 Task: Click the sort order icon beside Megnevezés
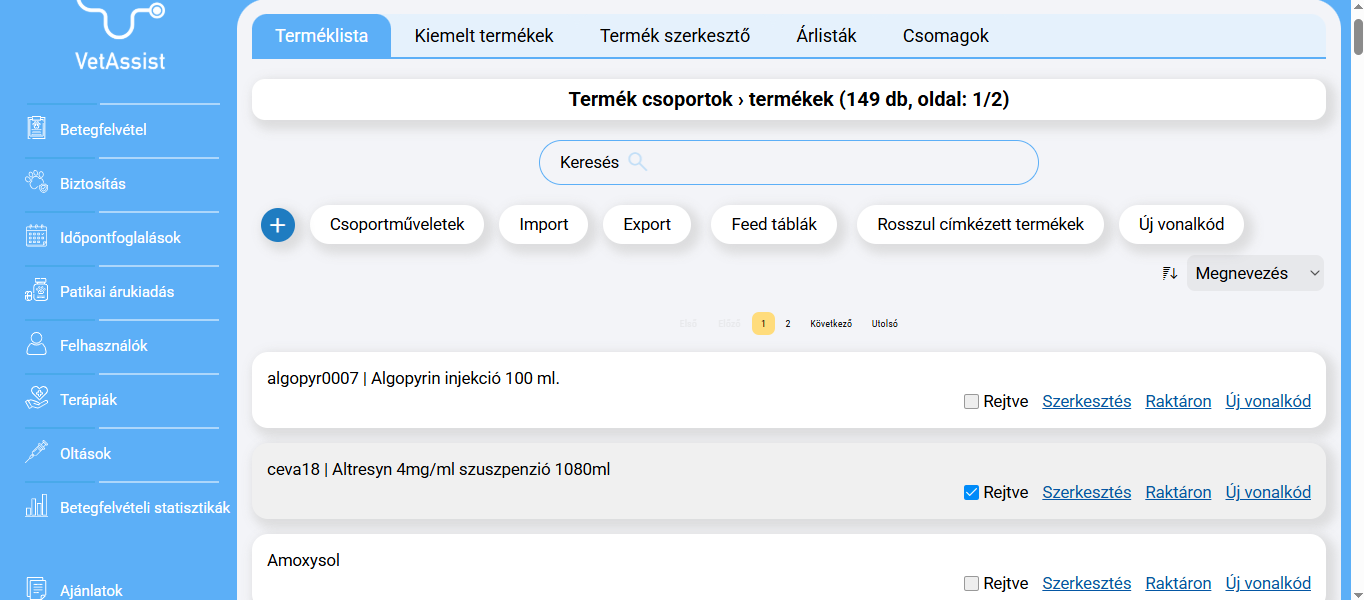pyautogui.click(x=1169, y=273)
